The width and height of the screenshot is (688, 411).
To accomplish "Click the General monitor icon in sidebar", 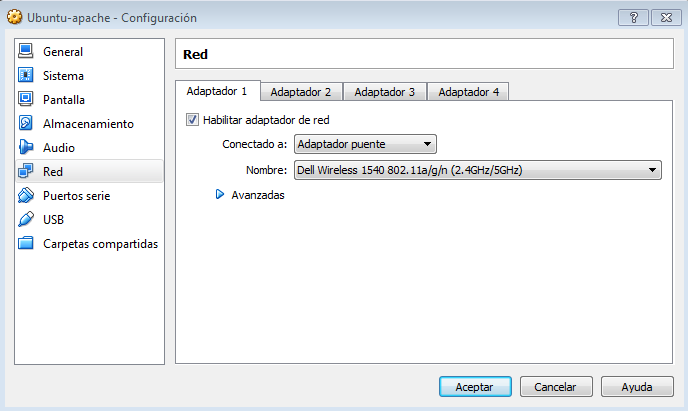I will click(26, 52).
